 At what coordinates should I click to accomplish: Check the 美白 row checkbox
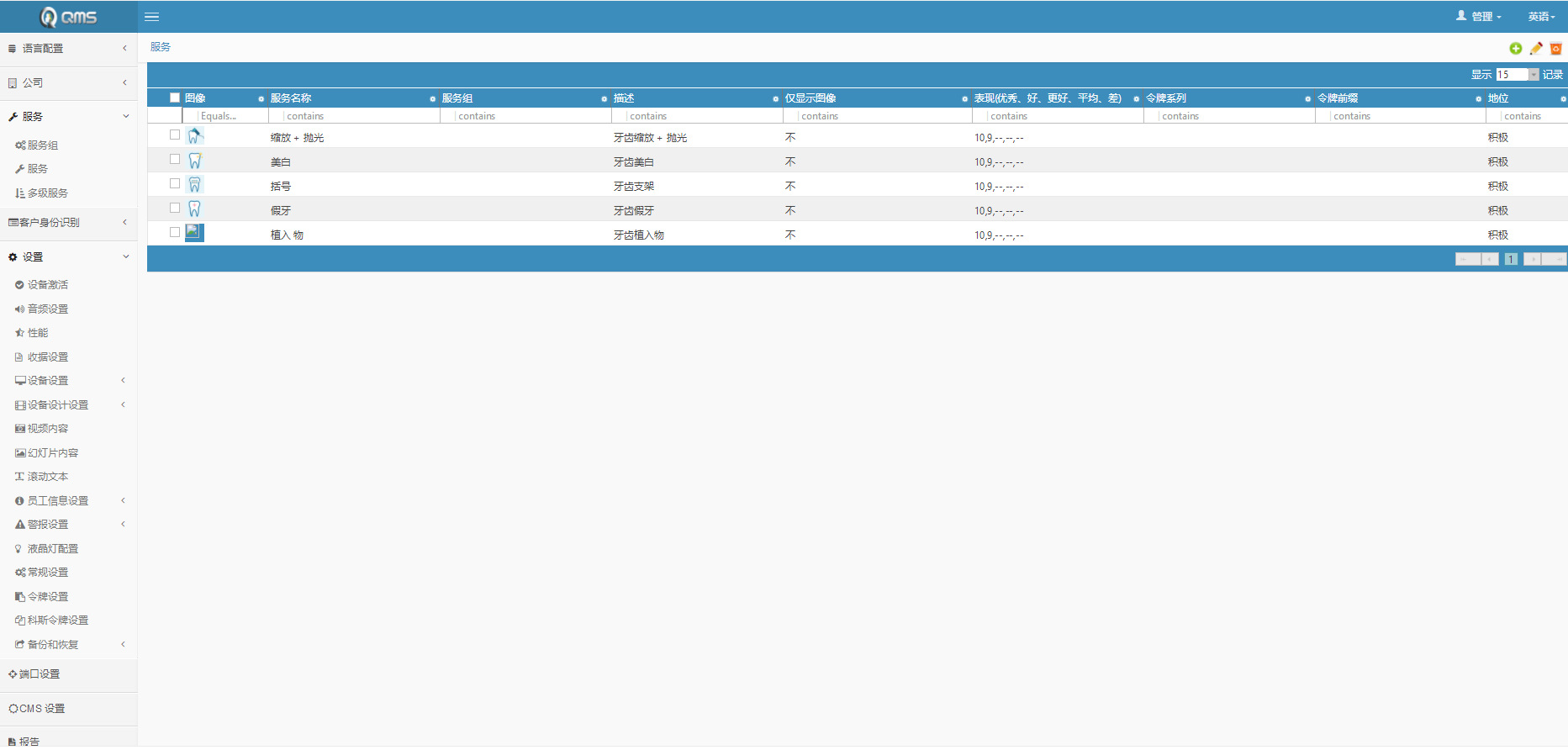point(175,159)
